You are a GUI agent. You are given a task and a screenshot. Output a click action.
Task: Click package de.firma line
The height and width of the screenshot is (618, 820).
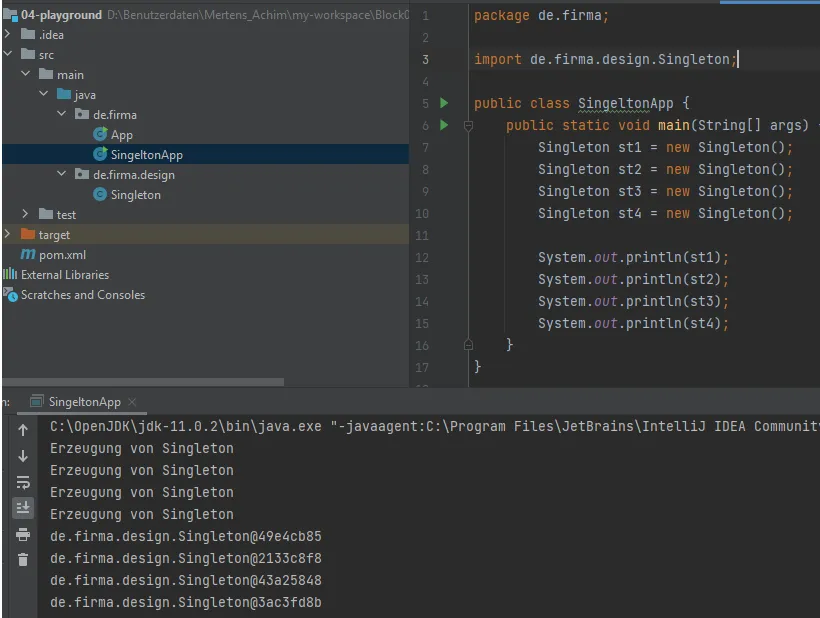point(541,16)
